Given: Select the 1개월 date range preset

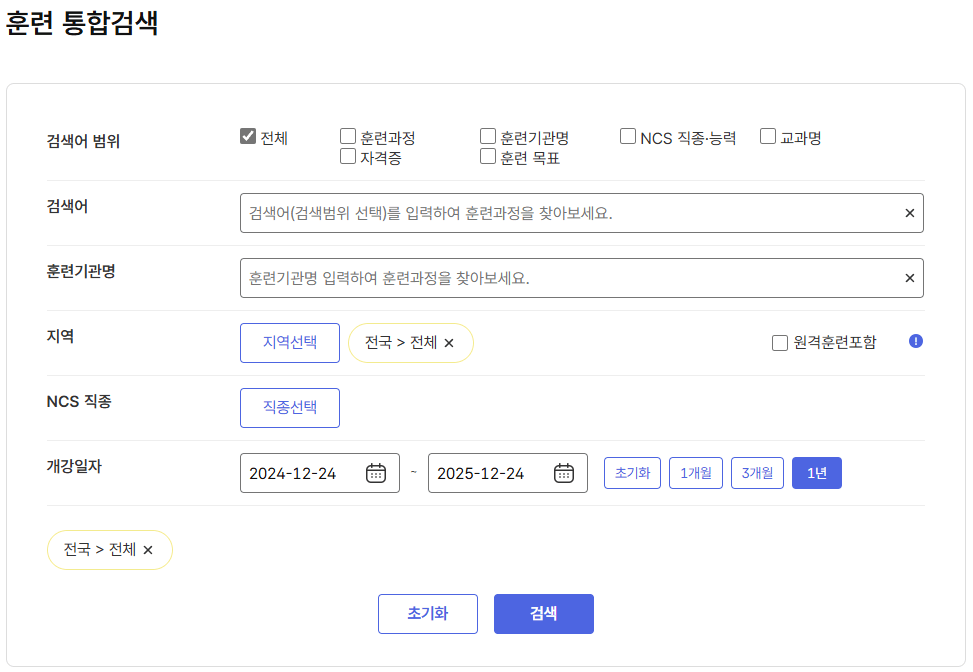Looking at the screenshot, I should (x=695, y=472).
